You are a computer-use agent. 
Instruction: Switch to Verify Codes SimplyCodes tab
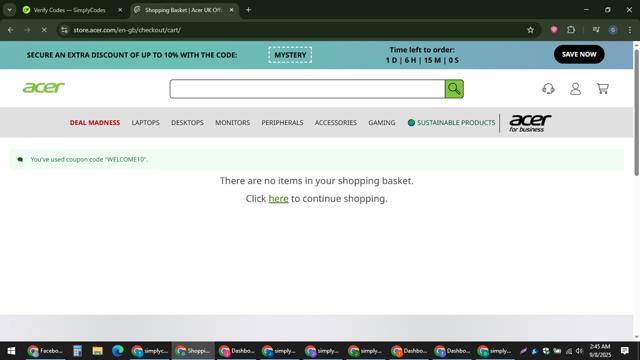69,10
